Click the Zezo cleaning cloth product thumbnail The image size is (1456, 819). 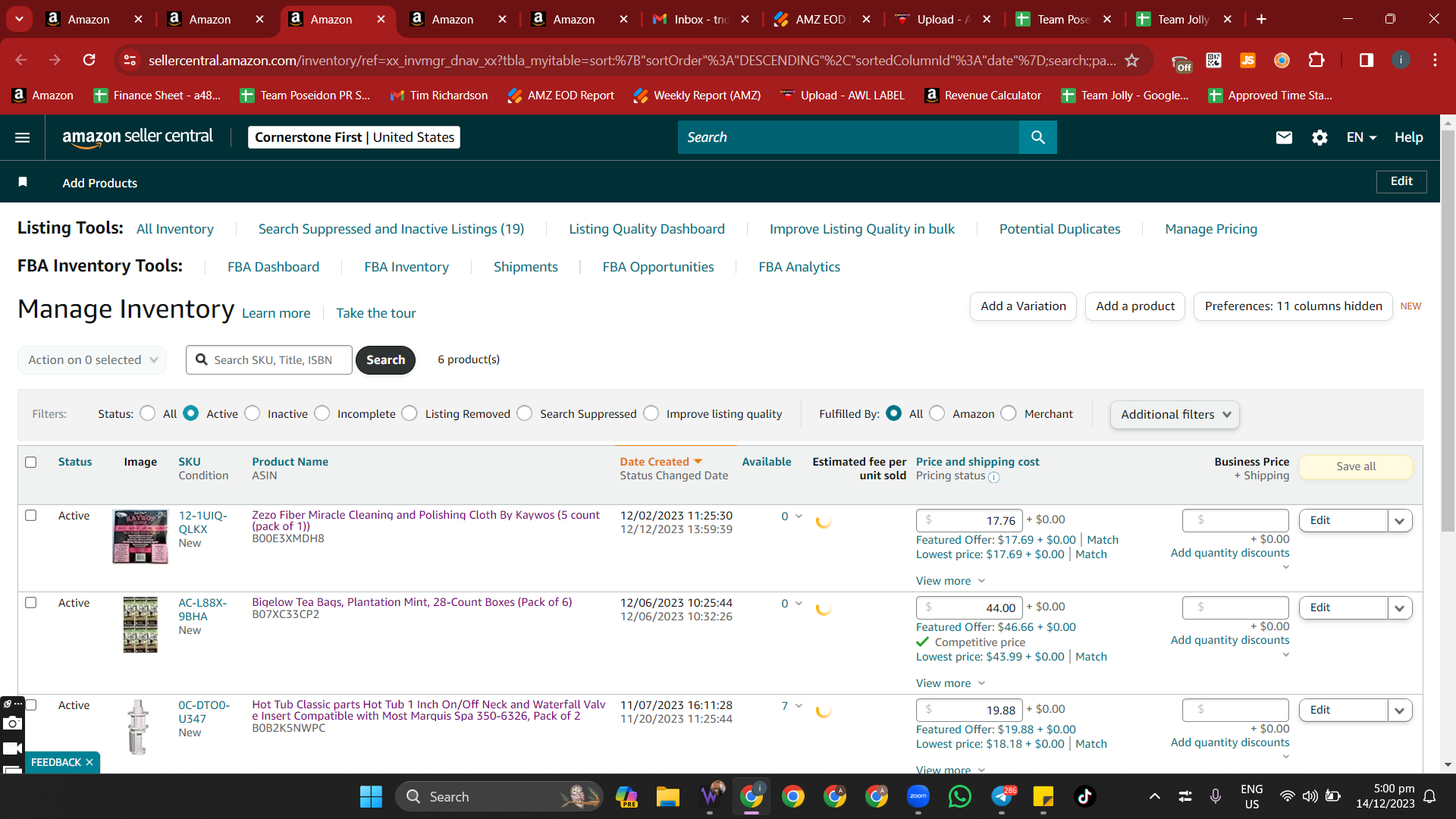pos(140,537)
